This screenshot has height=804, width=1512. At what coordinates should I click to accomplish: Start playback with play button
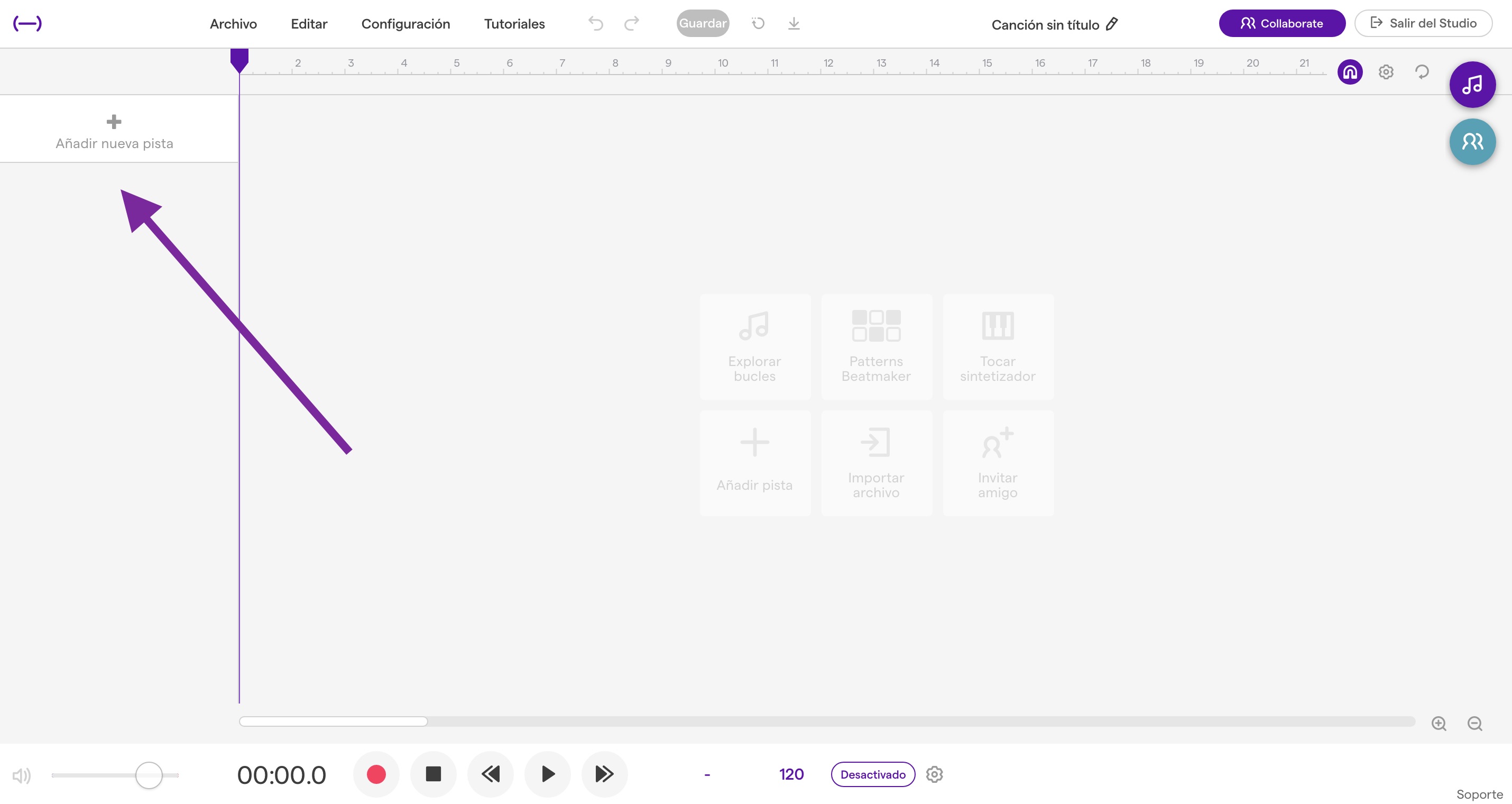pyautogui.click(x=548, y=774)
